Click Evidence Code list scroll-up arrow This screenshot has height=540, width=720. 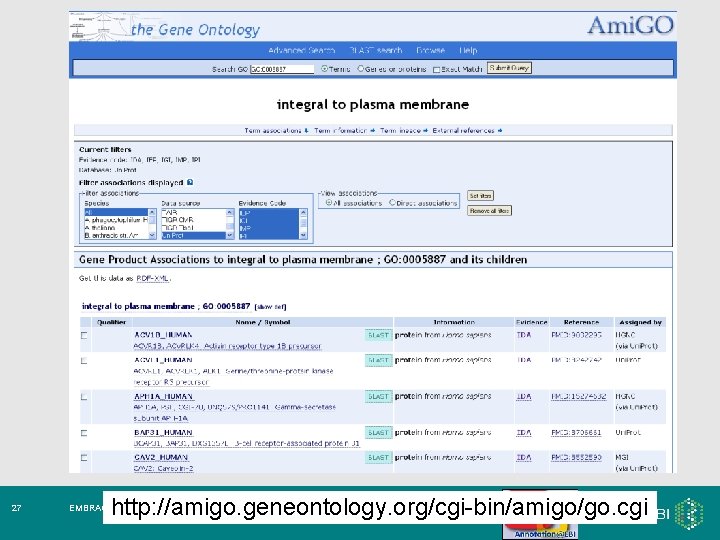pos(303,212)
